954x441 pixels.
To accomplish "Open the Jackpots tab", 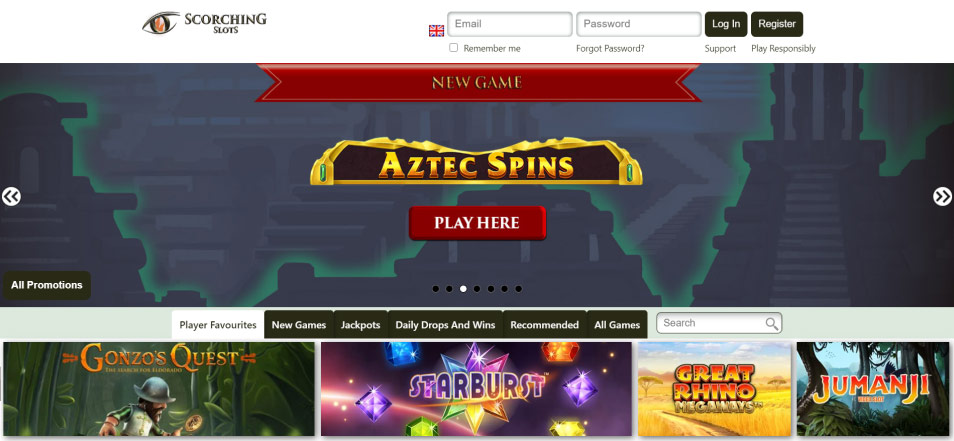I will click(x=360, y=325).
